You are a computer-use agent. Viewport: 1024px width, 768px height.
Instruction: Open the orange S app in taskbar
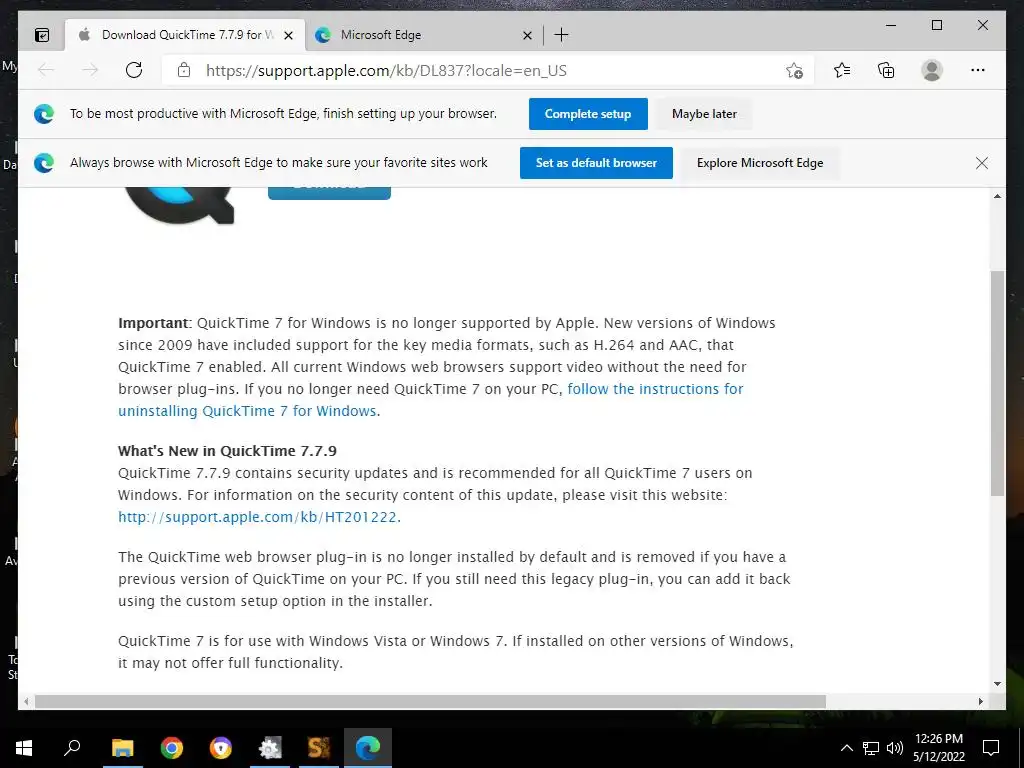pyautogui.click(x=319, y=748)
